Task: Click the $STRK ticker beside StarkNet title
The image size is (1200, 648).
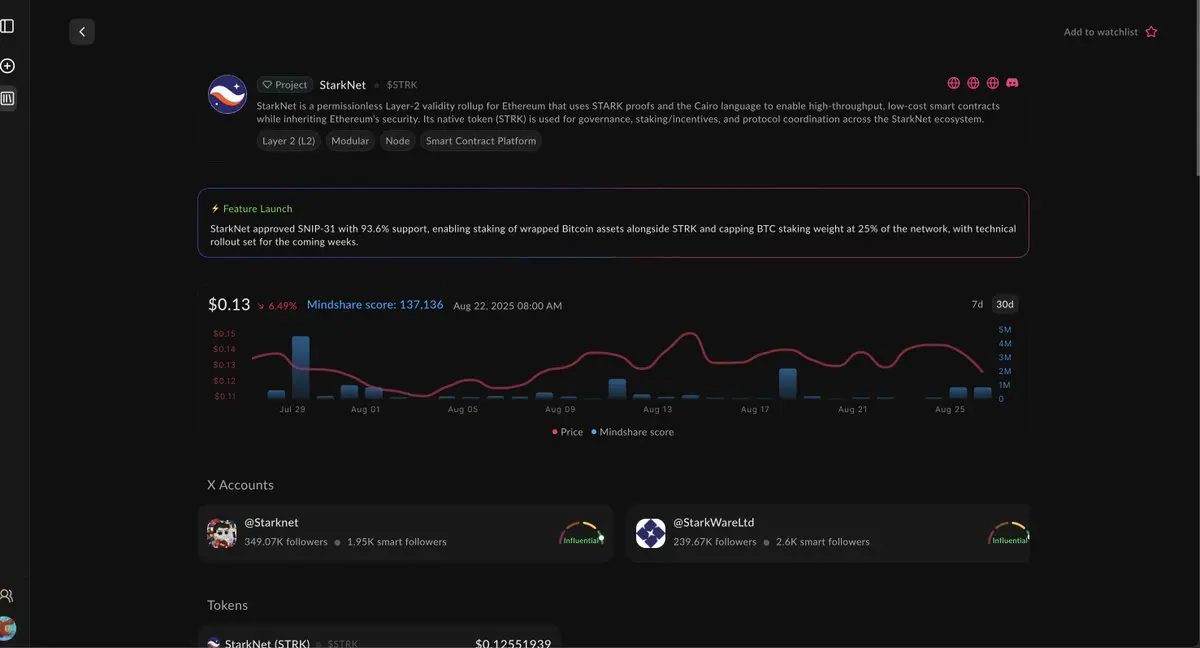Action: pyautogui.click(x=402, y=85)
